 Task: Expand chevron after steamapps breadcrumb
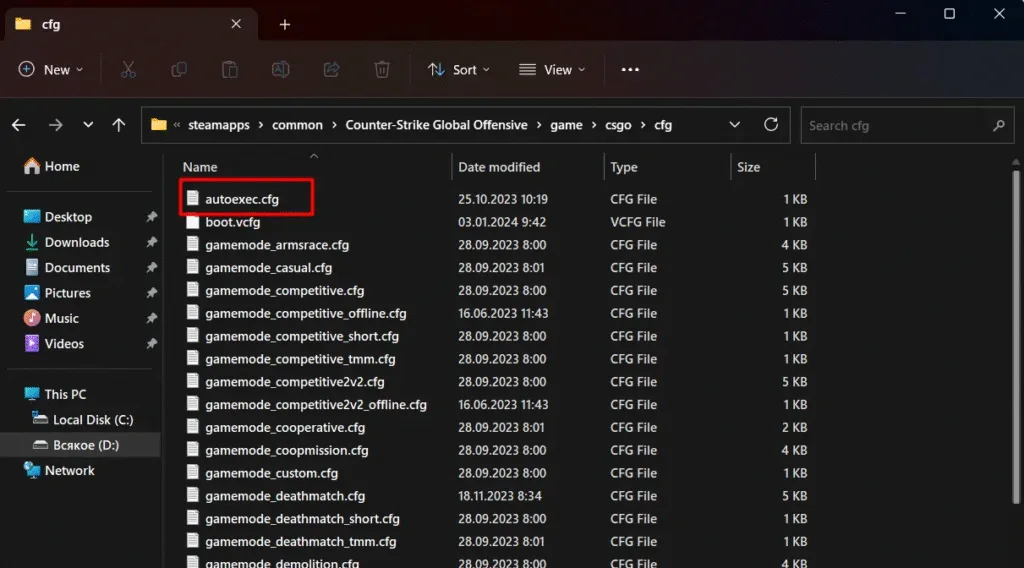(x=261, y=125)
